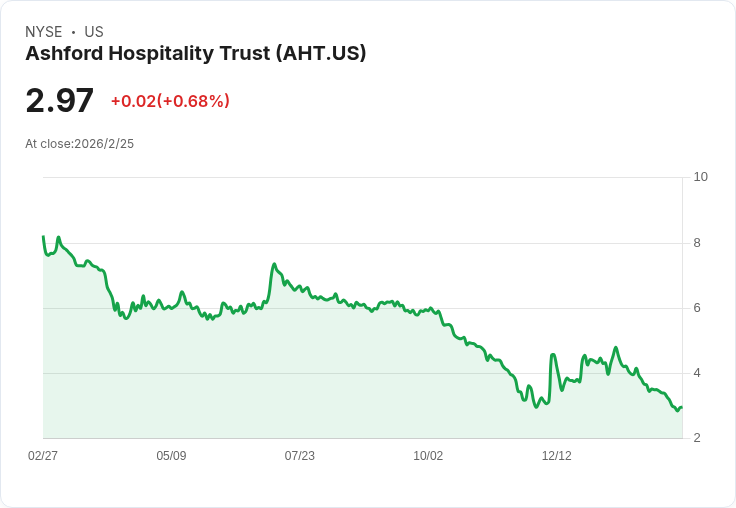Click the US market label
The width and height of the screenshot is (736, 508).
[94, 32]
